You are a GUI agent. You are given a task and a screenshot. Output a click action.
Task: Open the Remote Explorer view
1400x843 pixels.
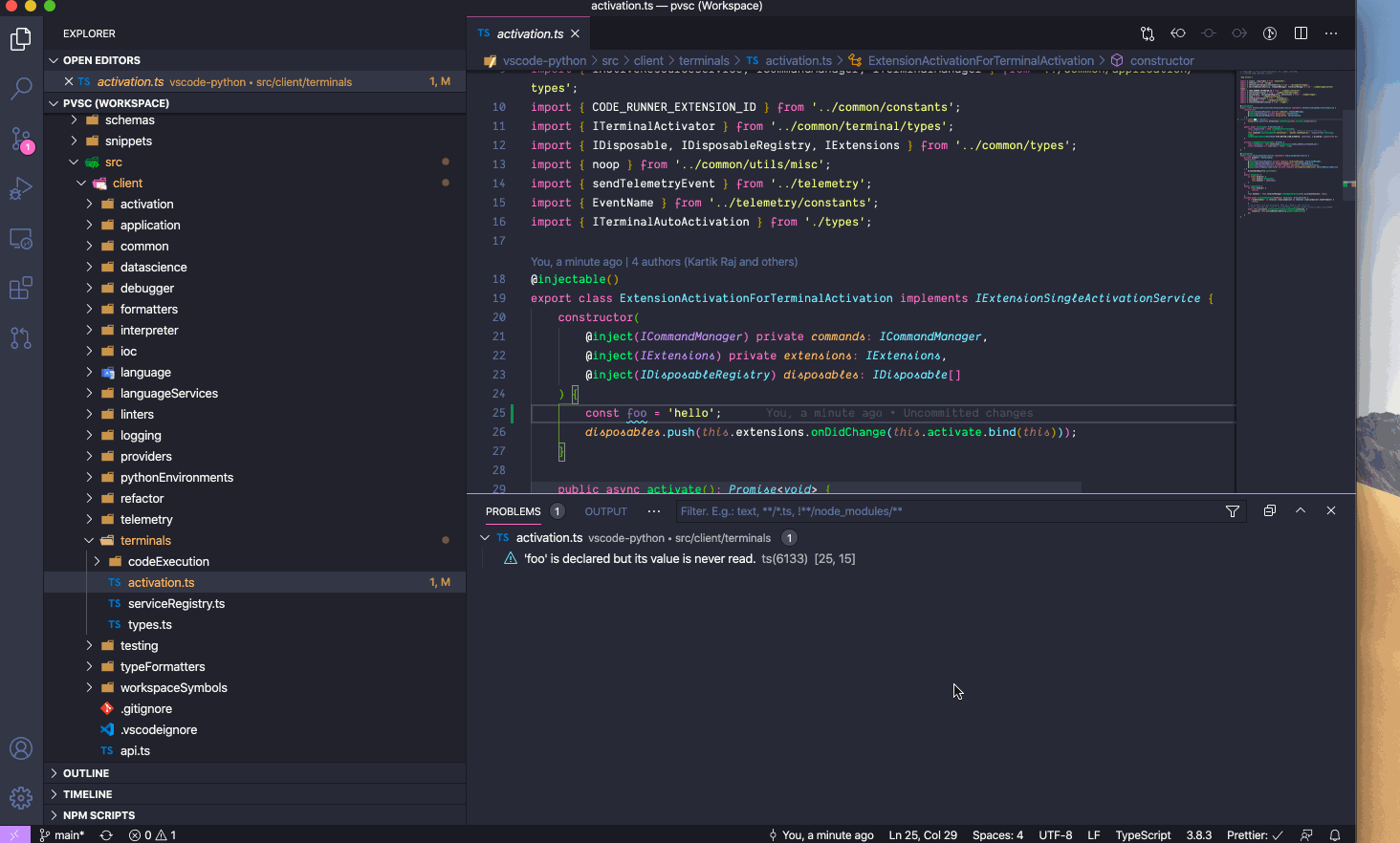click(x=21, y=238)
